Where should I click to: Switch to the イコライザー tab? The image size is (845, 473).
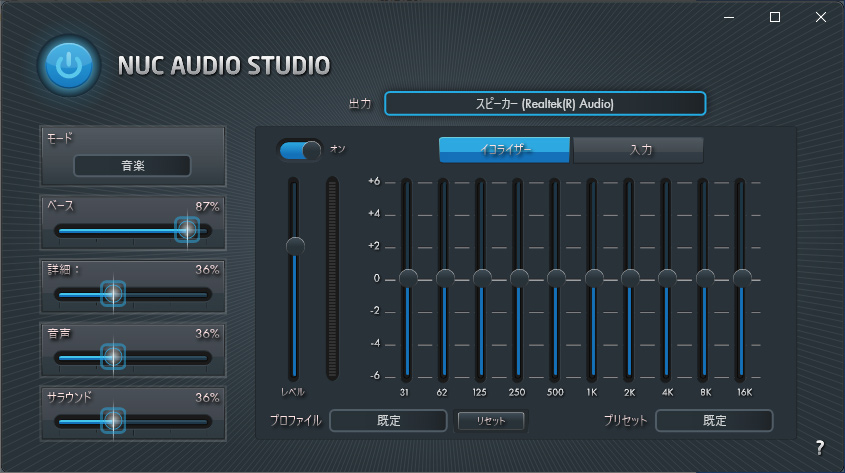pyautogui.click(x=504, y=149)
